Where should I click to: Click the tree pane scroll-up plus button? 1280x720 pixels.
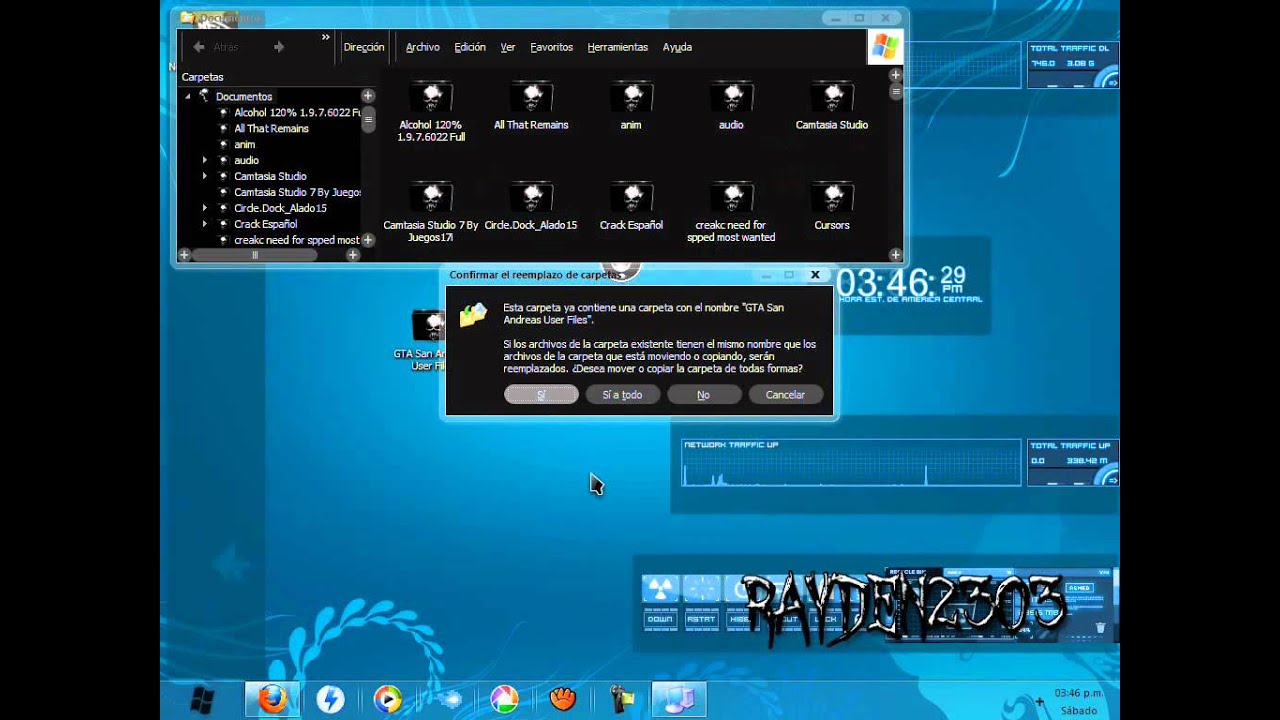tap(368, 96)
